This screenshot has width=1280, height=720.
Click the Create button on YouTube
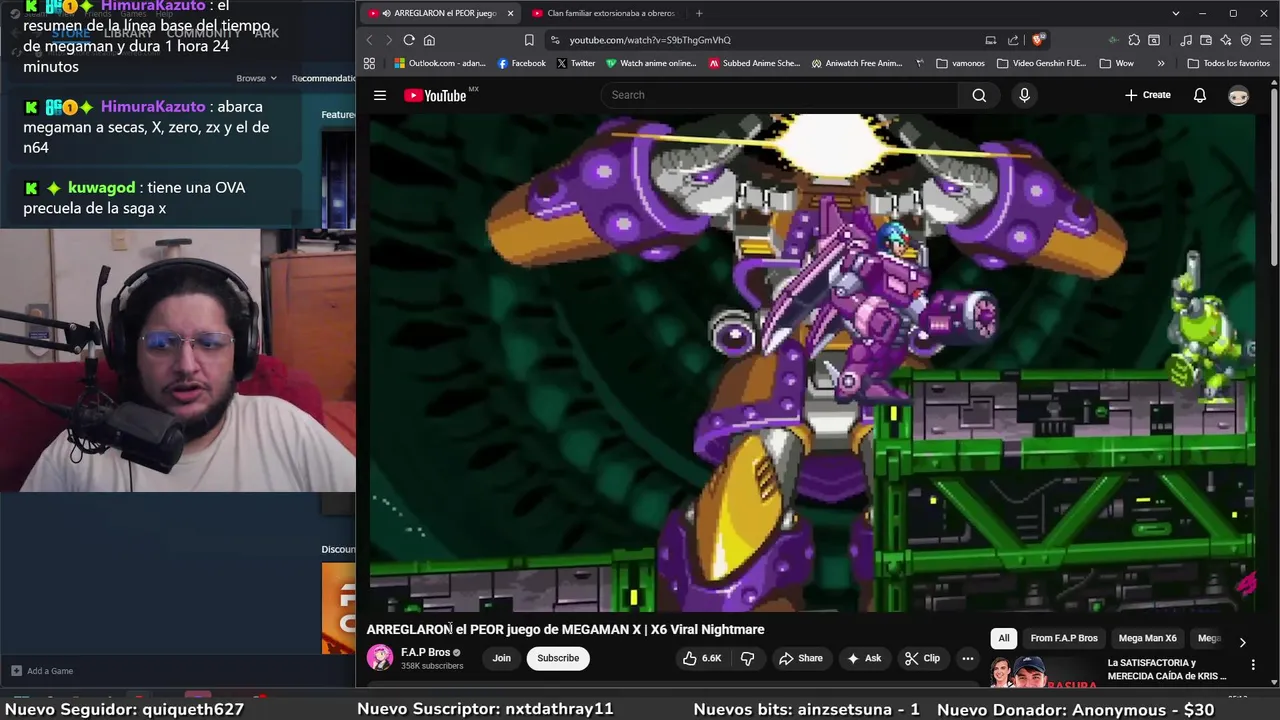[x=1147, y=95]
